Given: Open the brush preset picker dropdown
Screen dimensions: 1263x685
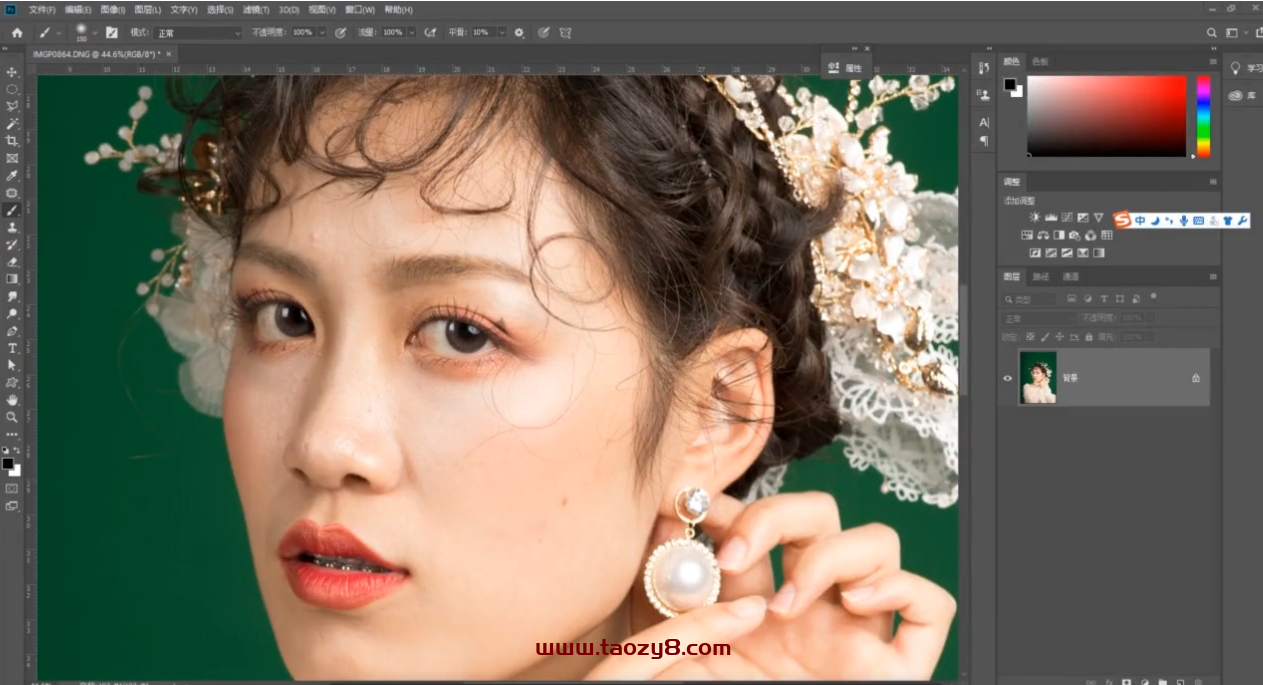Looking at the screenshot, I should pyautogui.click(x=95, y=33).
